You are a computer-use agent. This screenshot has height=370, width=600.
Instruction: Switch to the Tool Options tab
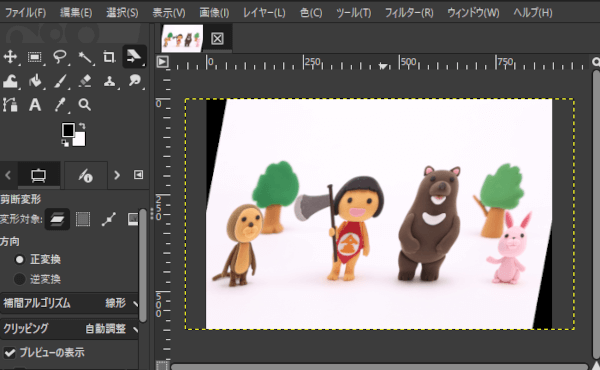coord(39,175)
